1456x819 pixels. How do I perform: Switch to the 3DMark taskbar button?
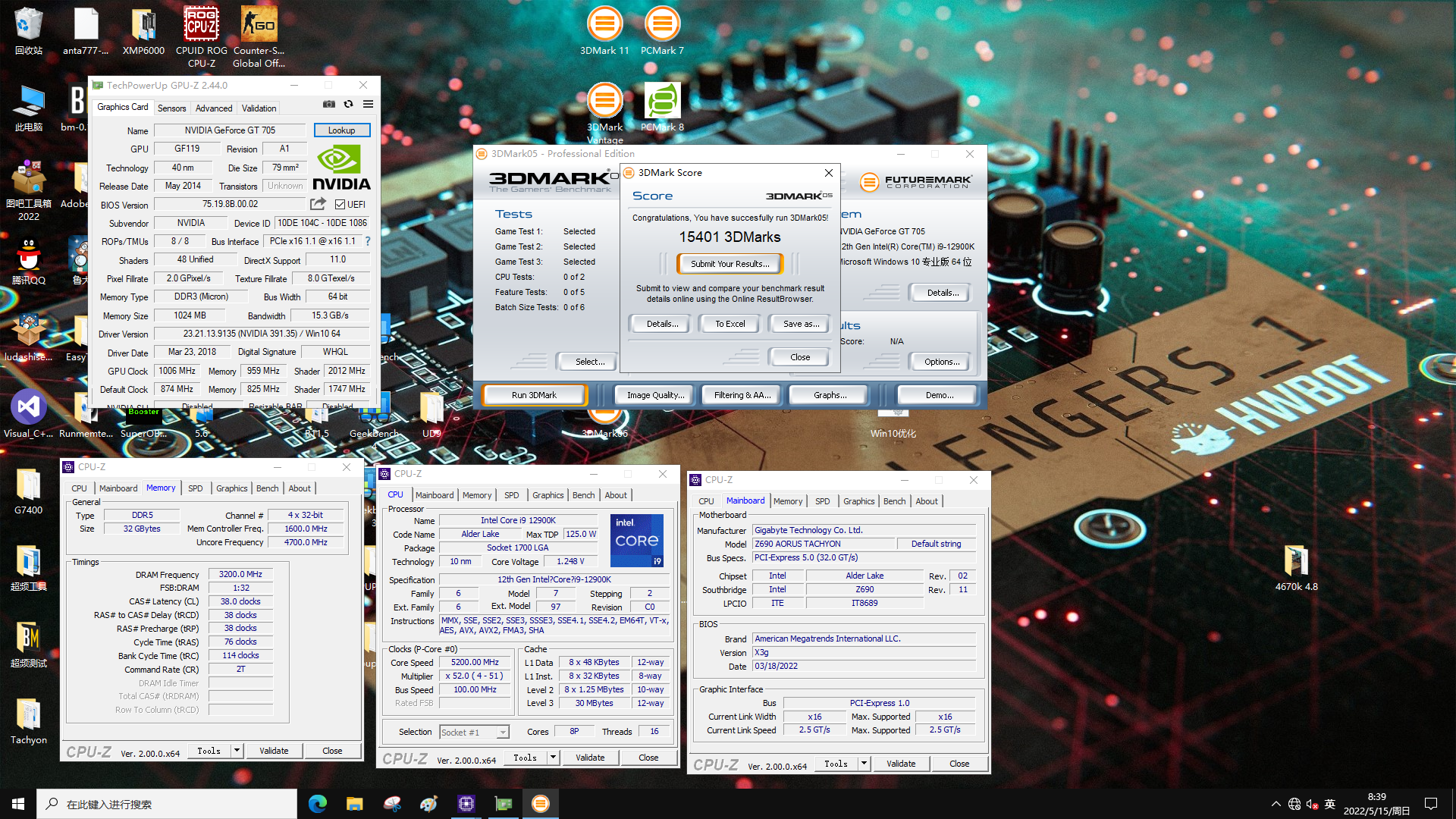click(x=541, y=804)
